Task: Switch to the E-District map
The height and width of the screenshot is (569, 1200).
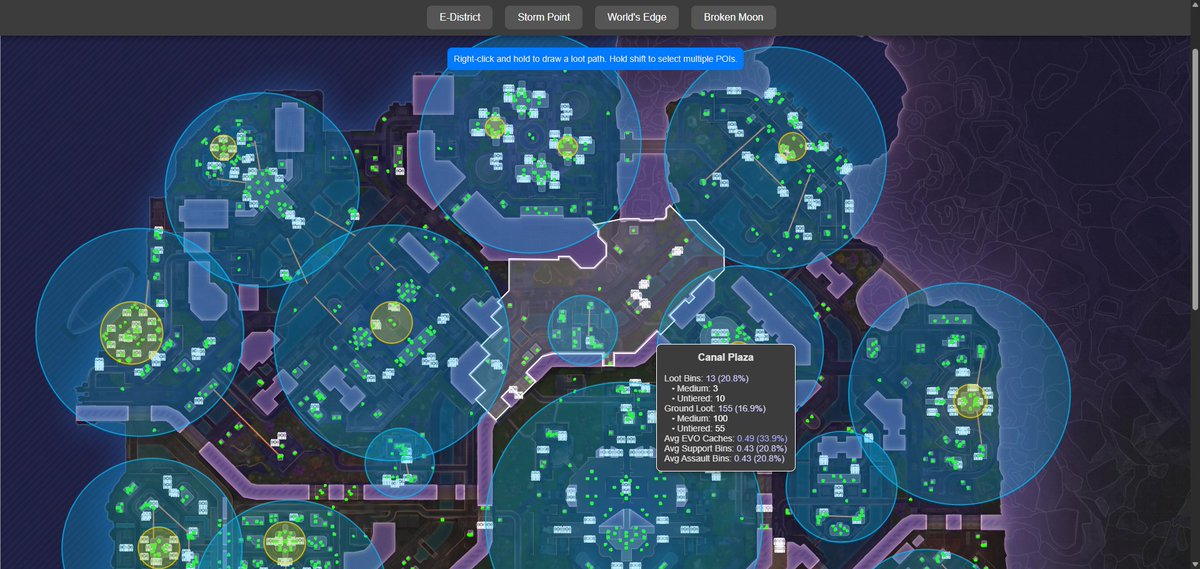Action: [459, 17]
